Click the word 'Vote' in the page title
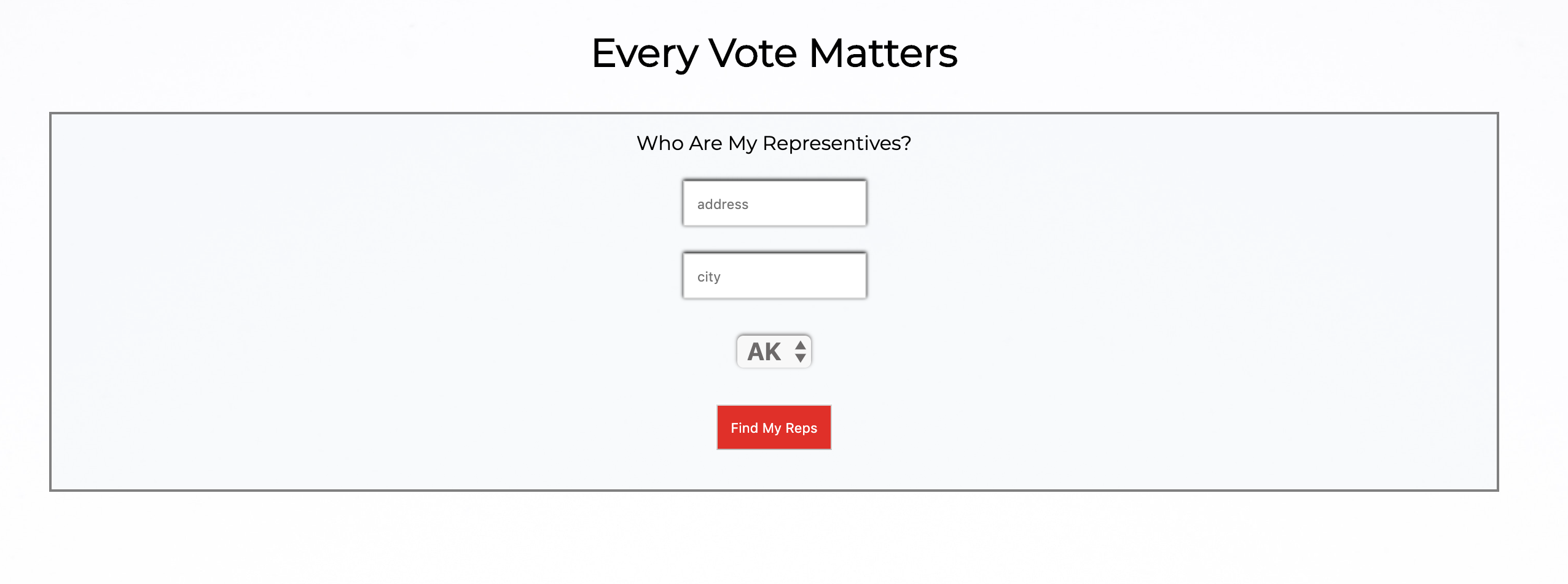1568x584 pixels. (x=753, y=53)
